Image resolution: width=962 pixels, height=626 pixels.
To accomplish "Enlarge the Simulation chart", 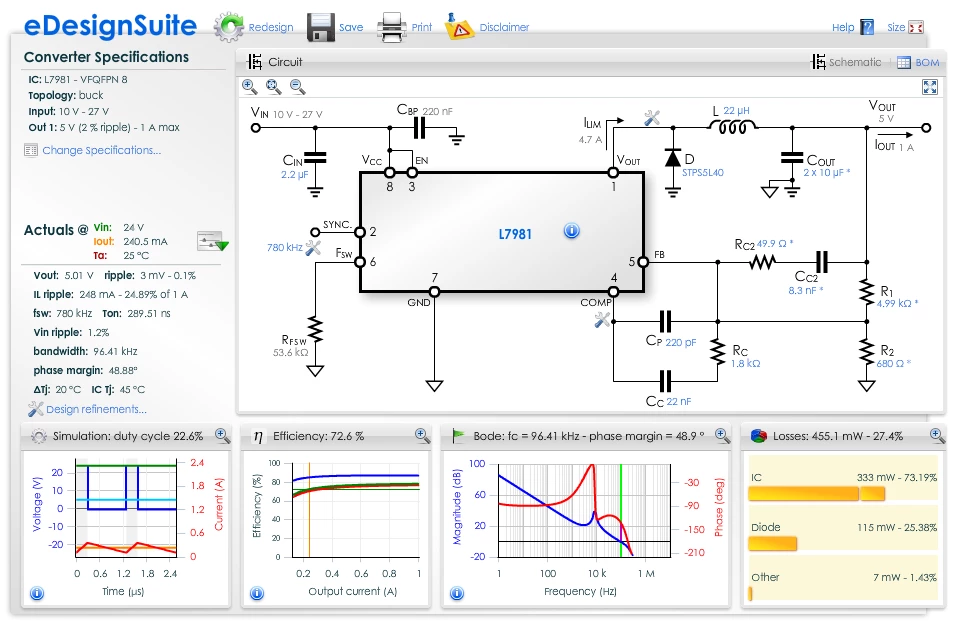I will (x=222, y=436).
